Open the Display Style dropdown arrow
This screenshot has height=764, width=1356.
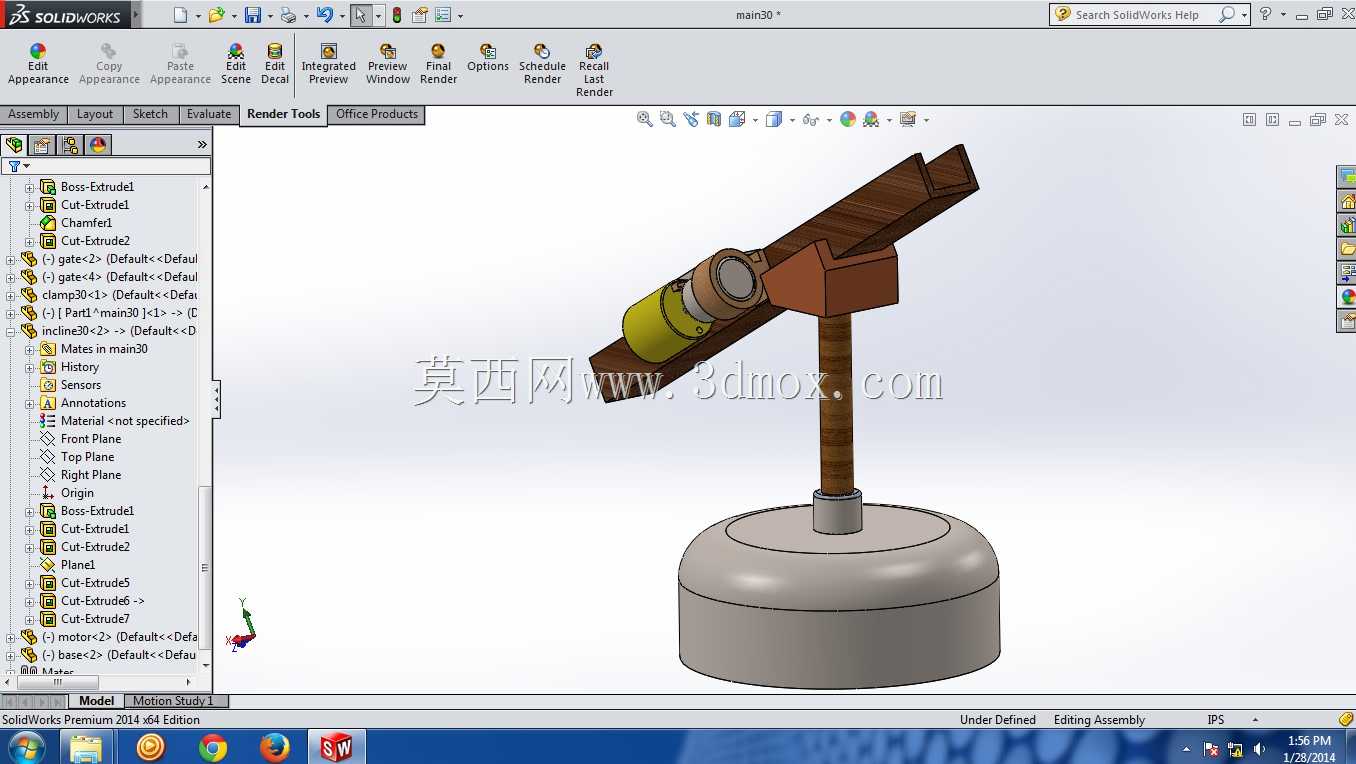792,120
